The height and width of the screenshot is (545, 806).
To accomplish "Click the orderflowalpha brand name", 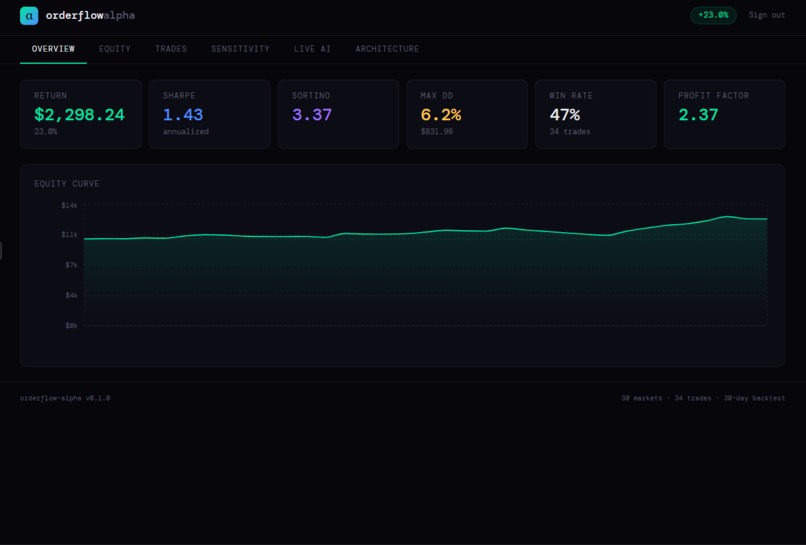I will 90,15.
